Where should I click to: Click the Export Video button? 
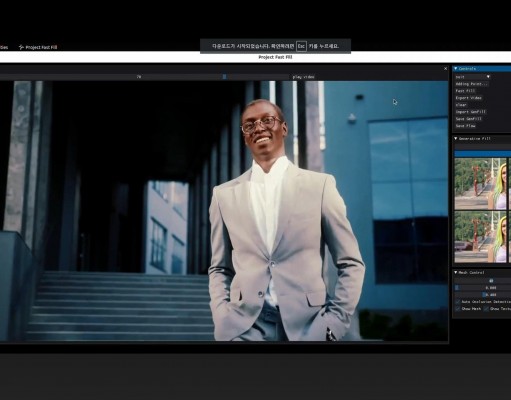[468, 98]
